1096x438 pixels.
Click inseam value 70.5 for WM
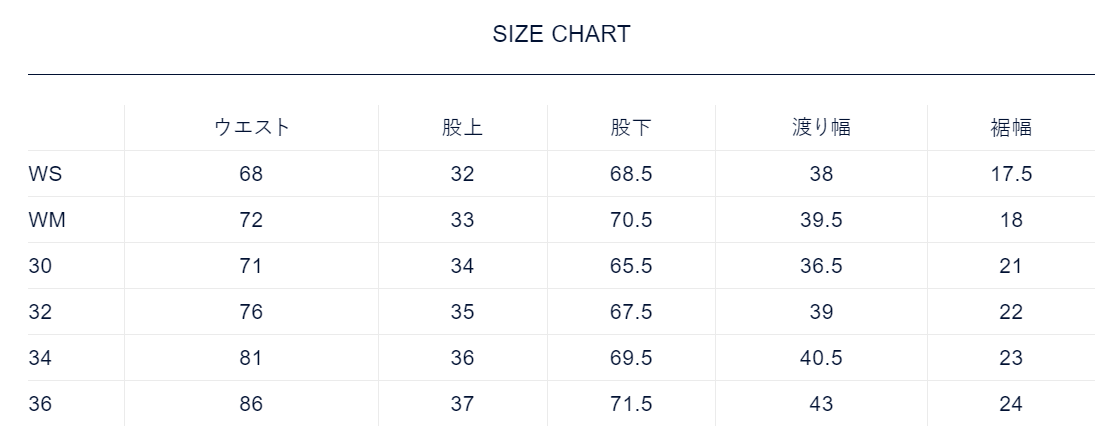[631, 220]
